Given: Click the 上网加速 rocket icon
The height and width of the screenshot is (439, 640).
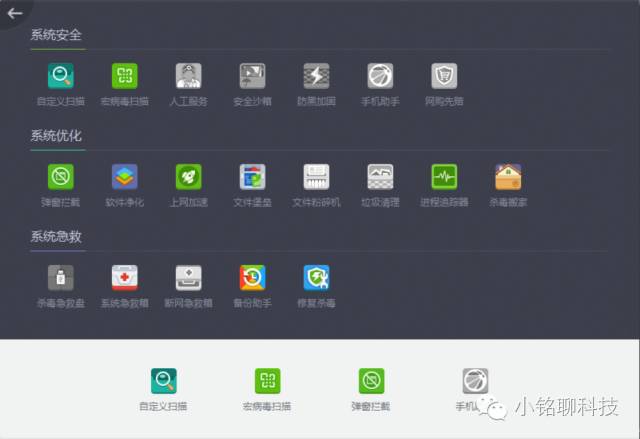Looking at the screenshot, I should (189, 177).
